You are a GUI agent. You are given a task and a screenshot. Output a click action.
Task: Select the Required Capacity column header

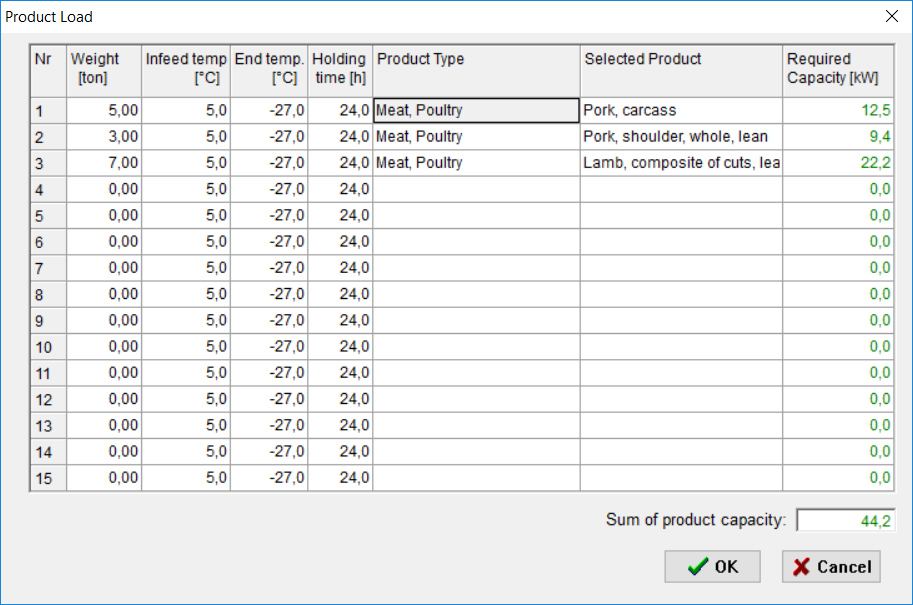pyautogui.click(x=838, y=71)
